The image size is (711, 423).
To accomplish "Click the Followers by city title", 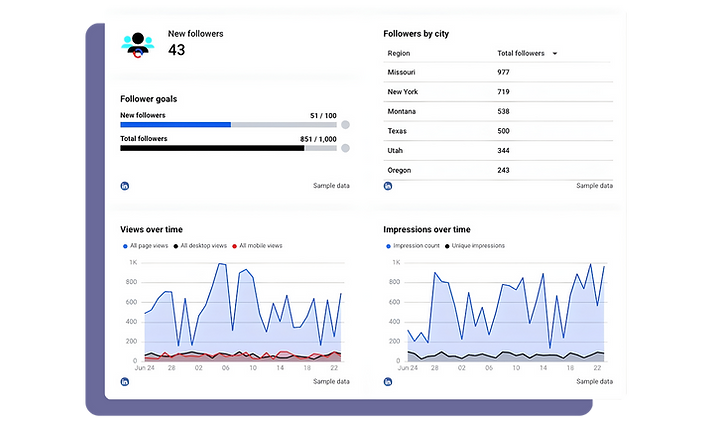I will 416,34.
